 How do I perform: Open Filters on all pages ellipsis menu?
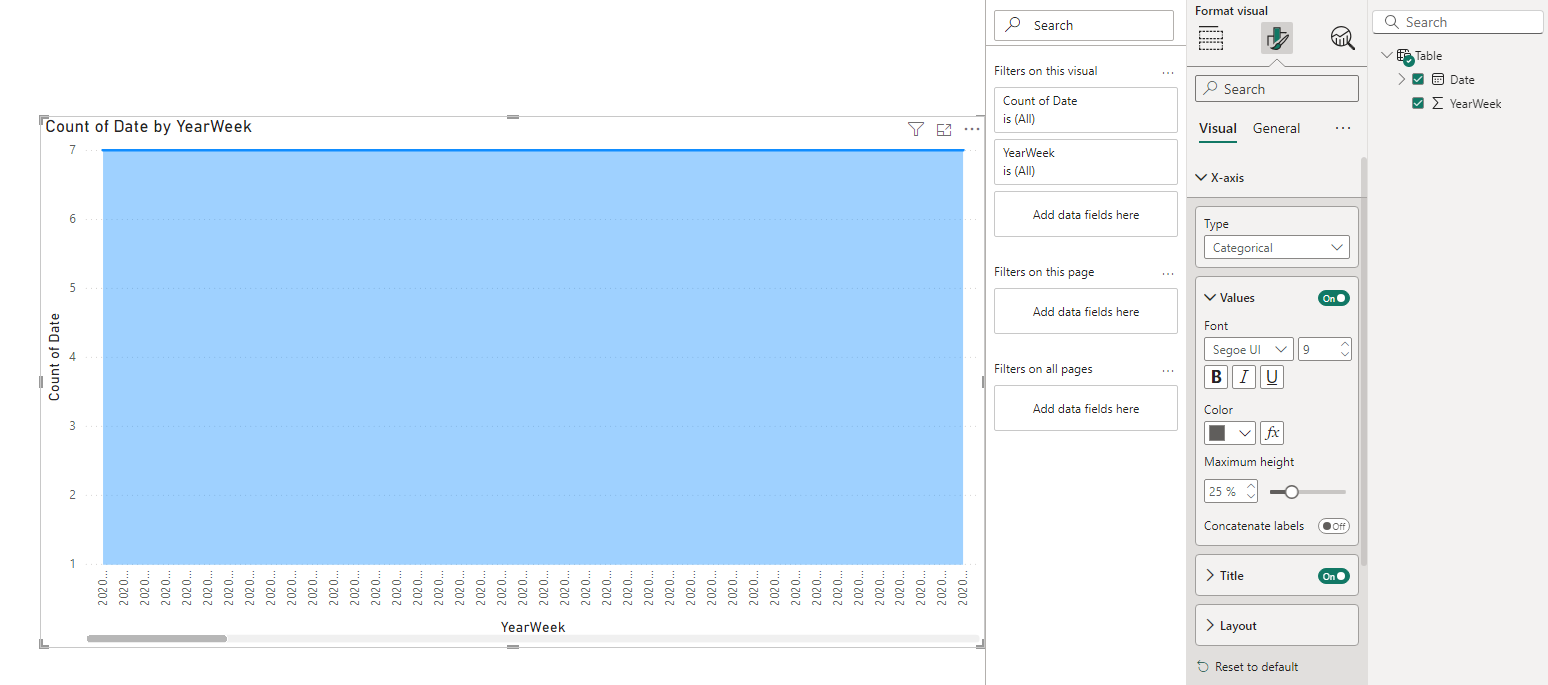(x=1168, y=370)
